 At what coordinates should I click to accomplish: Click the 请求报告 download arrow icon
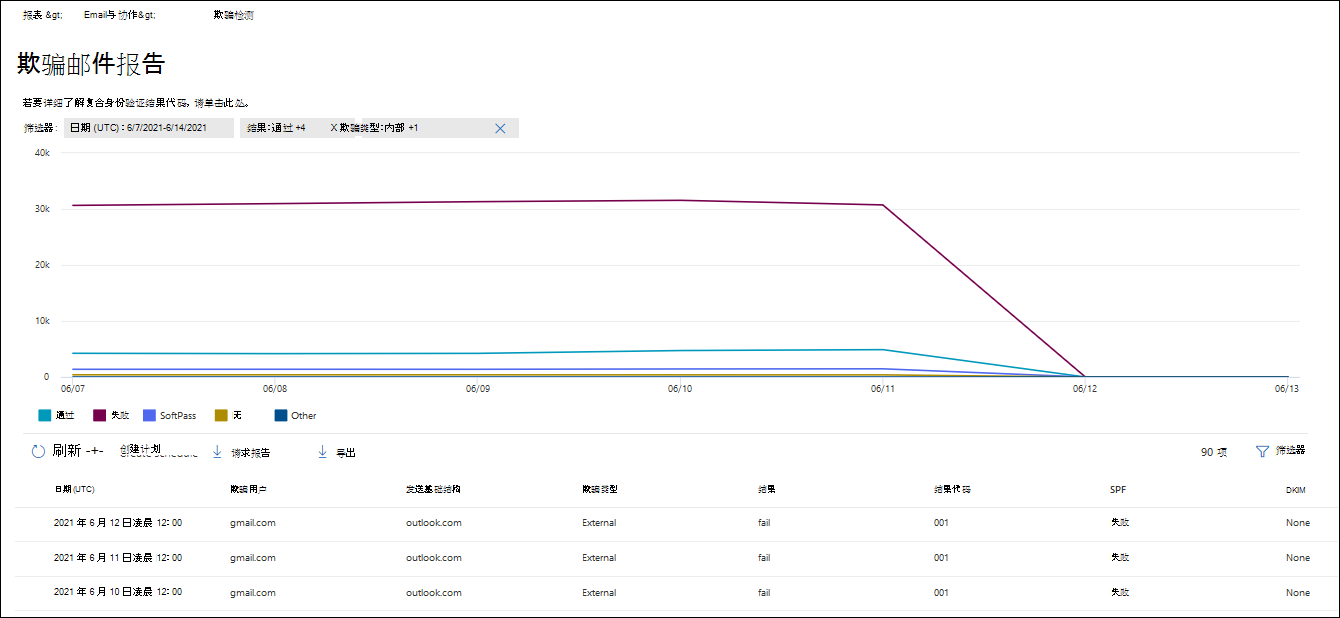[217, 452]
